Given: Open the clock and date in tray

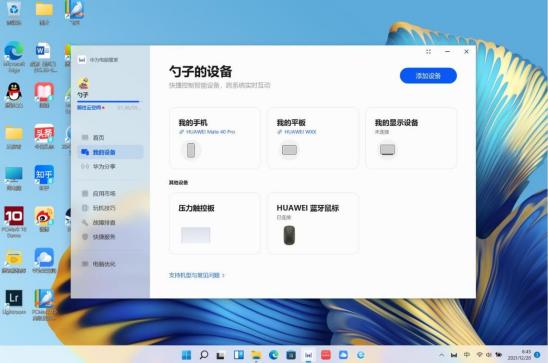Looking at the screenshot, I should 519,355.
